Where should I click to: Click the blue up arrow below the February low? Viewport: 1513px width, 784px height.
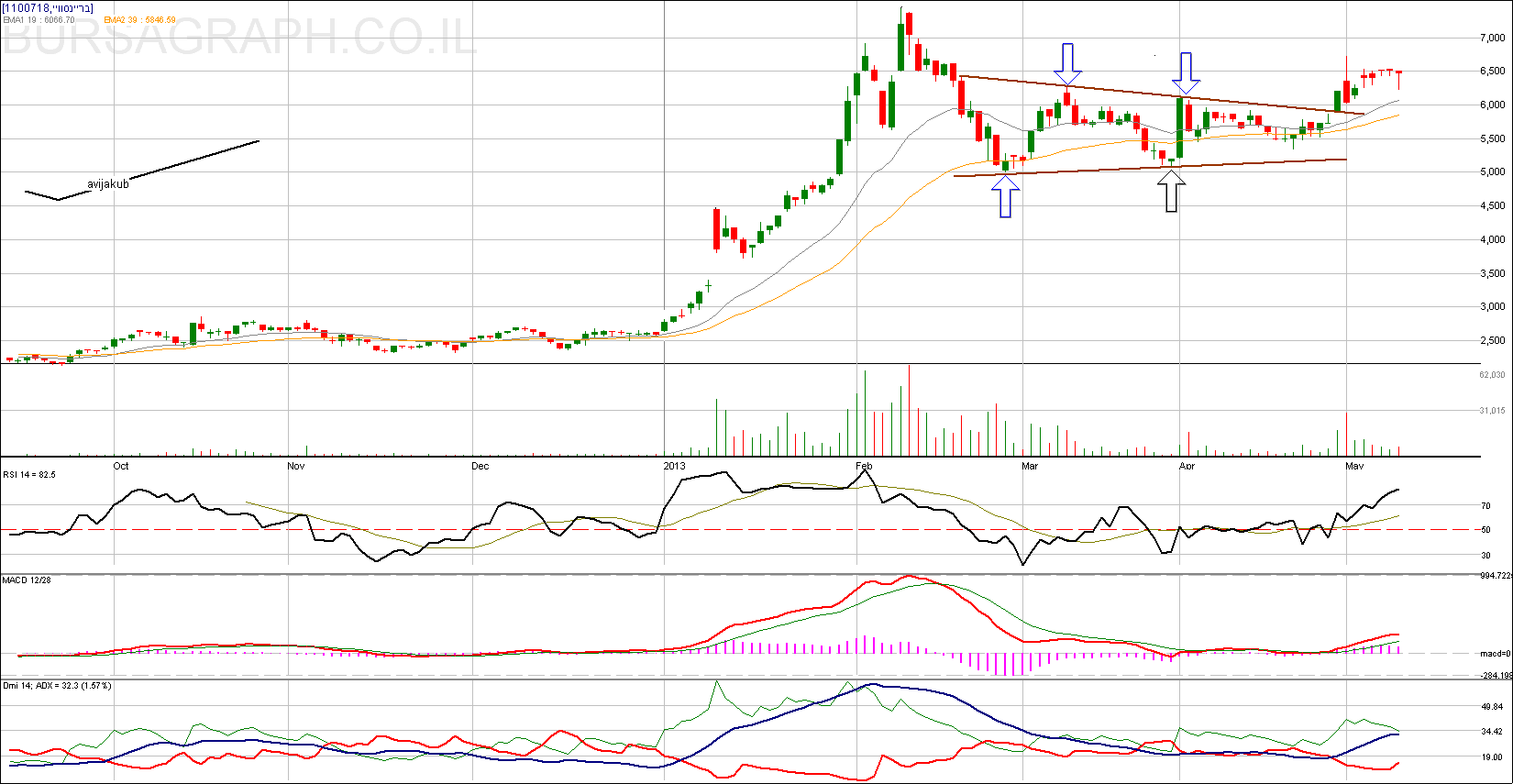tap(1005, 196)
